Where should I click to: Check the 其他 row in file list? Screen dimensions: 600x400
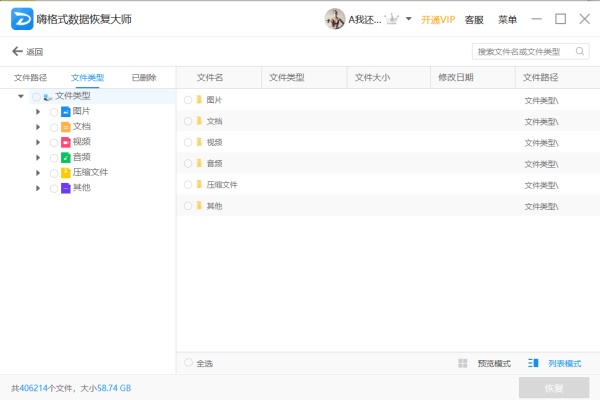(188, 206)
